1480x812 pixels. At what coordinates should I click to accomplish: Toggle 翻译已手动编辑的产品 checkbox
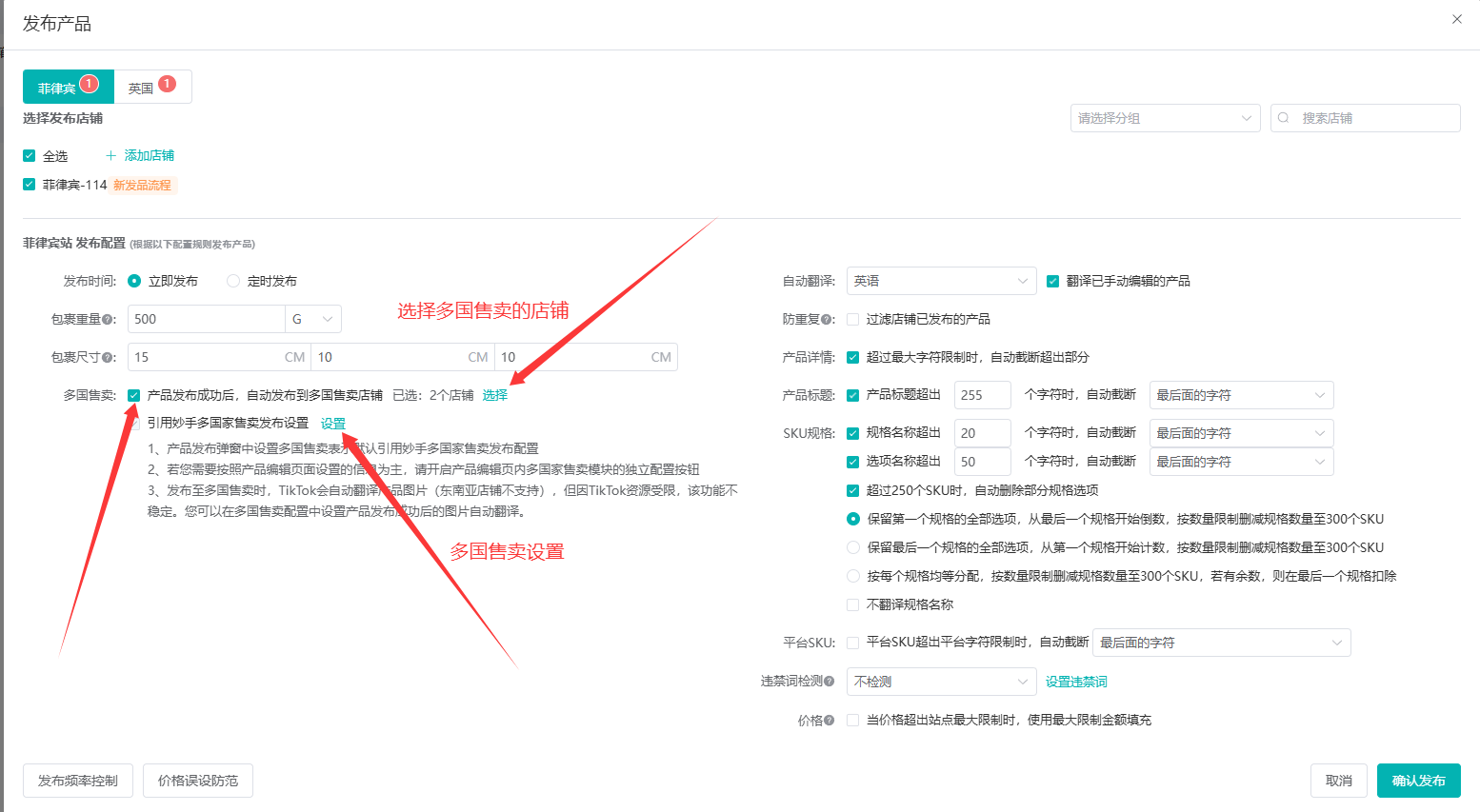pos(1053,281)
